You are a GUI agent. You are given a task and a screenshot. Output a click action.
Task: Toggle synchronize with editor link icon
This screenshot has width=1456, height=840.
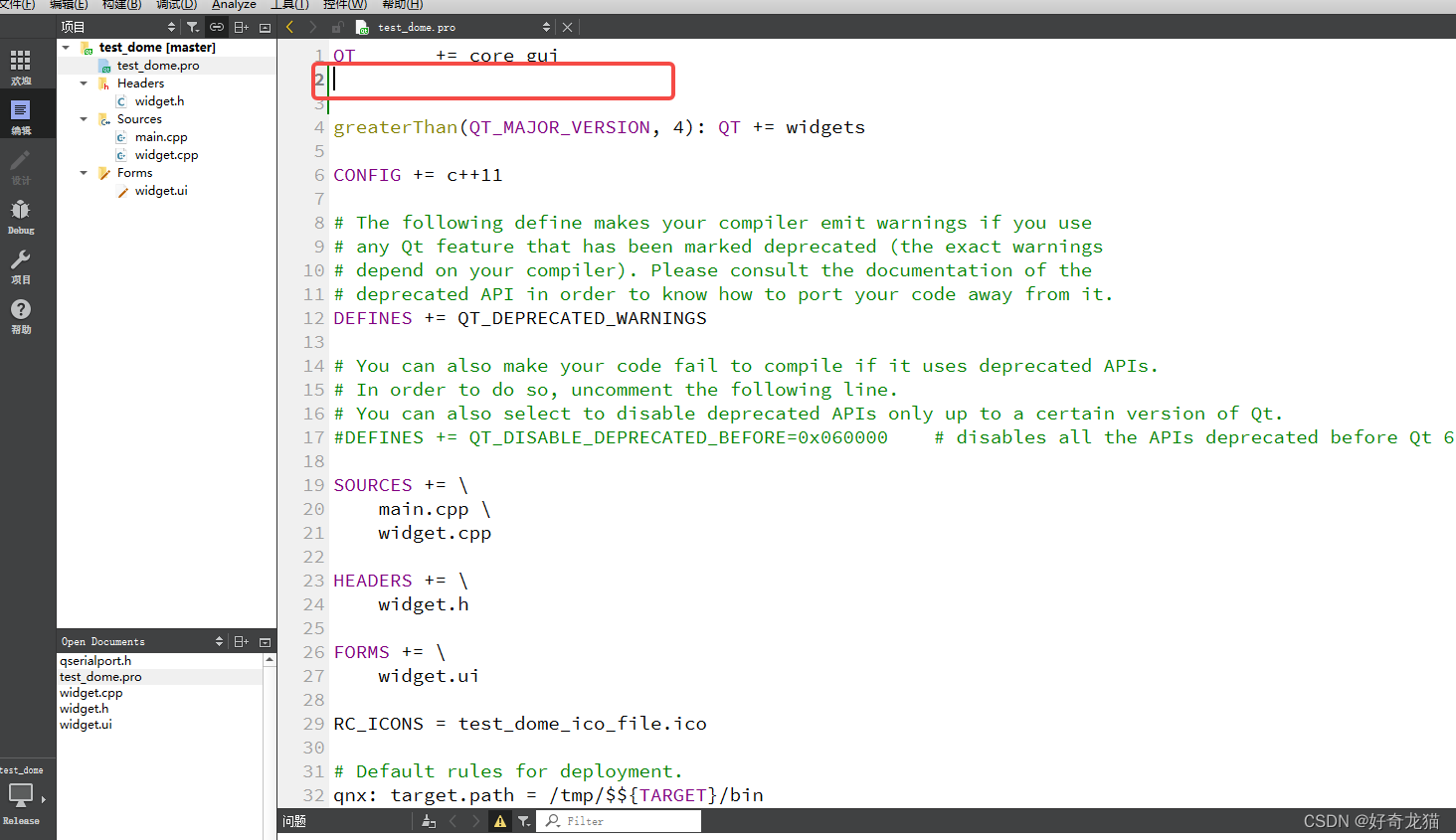click(x=217, y=27)
